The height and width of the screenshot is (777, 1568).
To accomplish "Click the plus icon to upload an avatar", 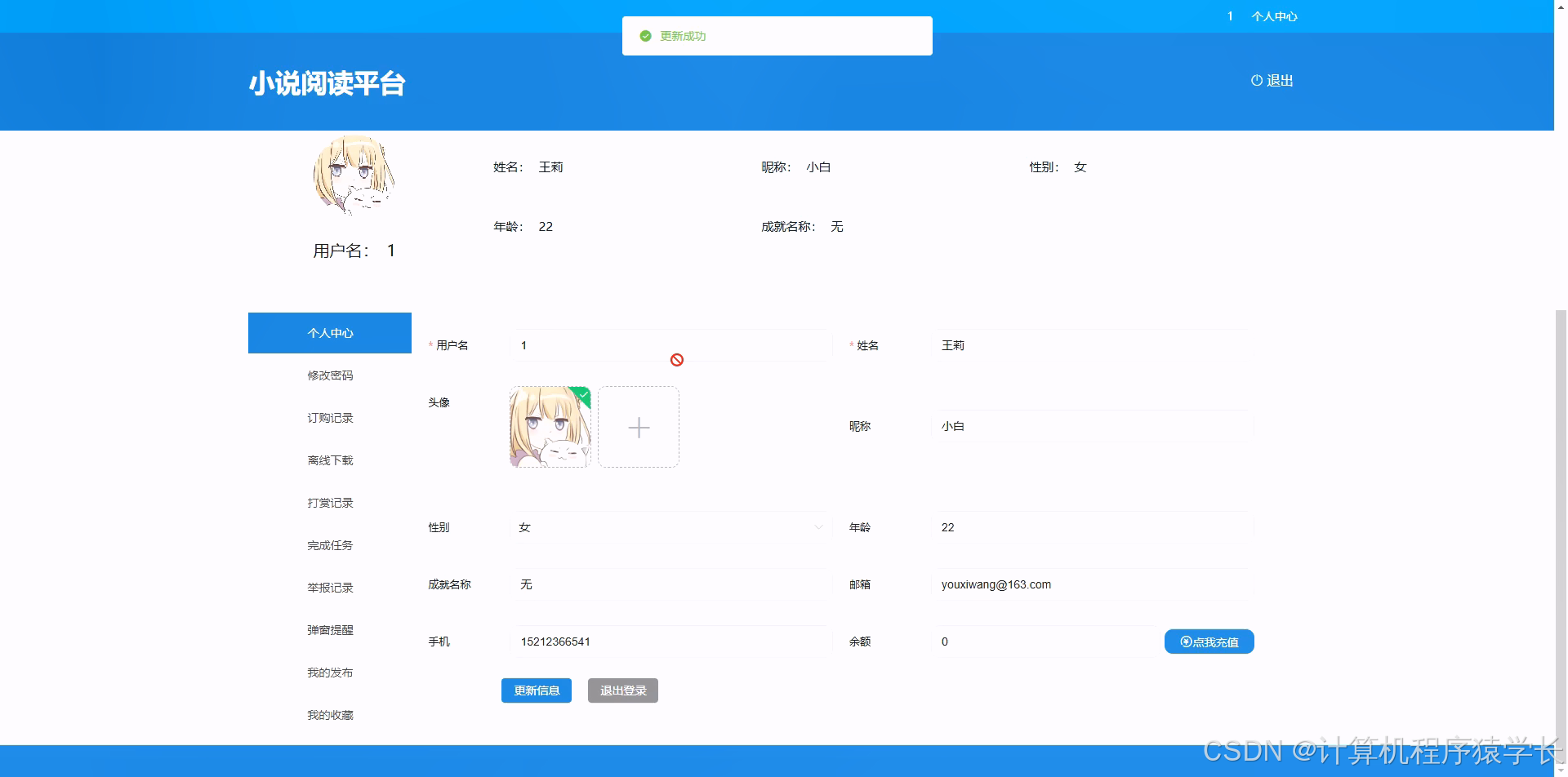I will tap(639, 427).
